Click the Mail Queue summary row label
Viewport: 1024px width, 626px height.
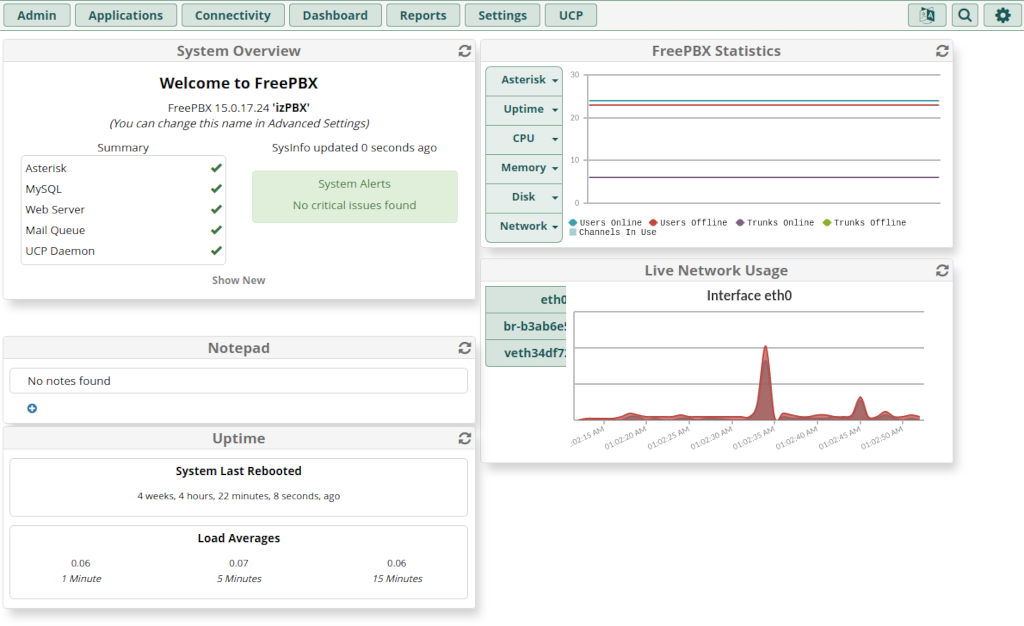pyautogui.click(x=55, y=230)
